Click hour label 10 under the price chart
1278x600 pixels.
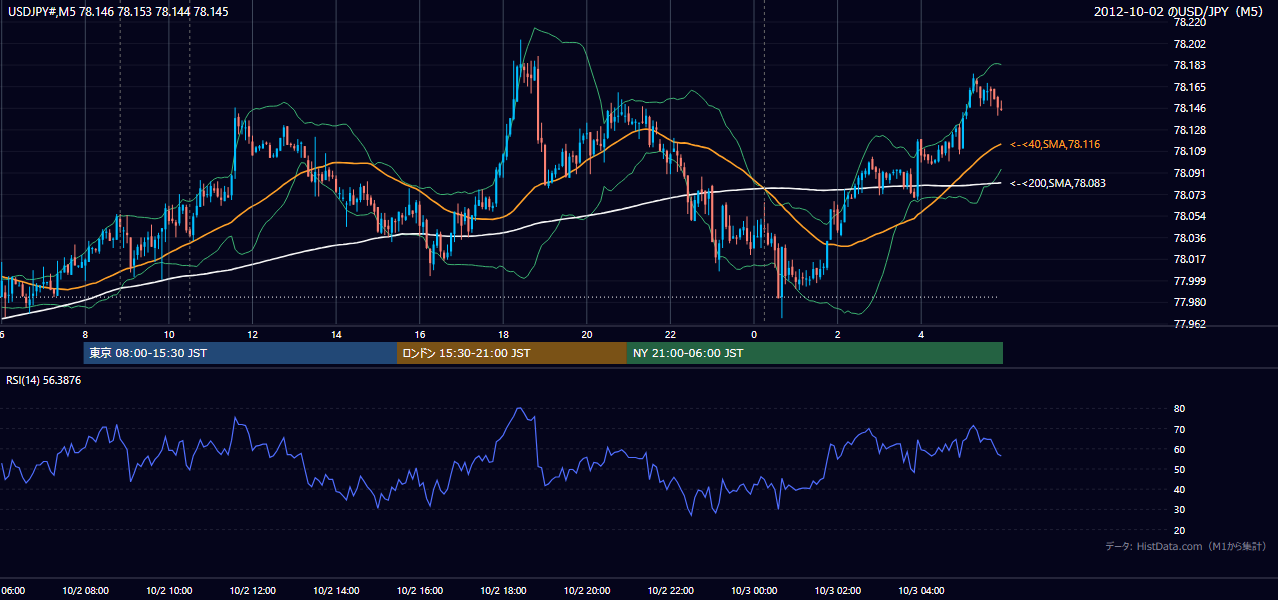(169, 335)
